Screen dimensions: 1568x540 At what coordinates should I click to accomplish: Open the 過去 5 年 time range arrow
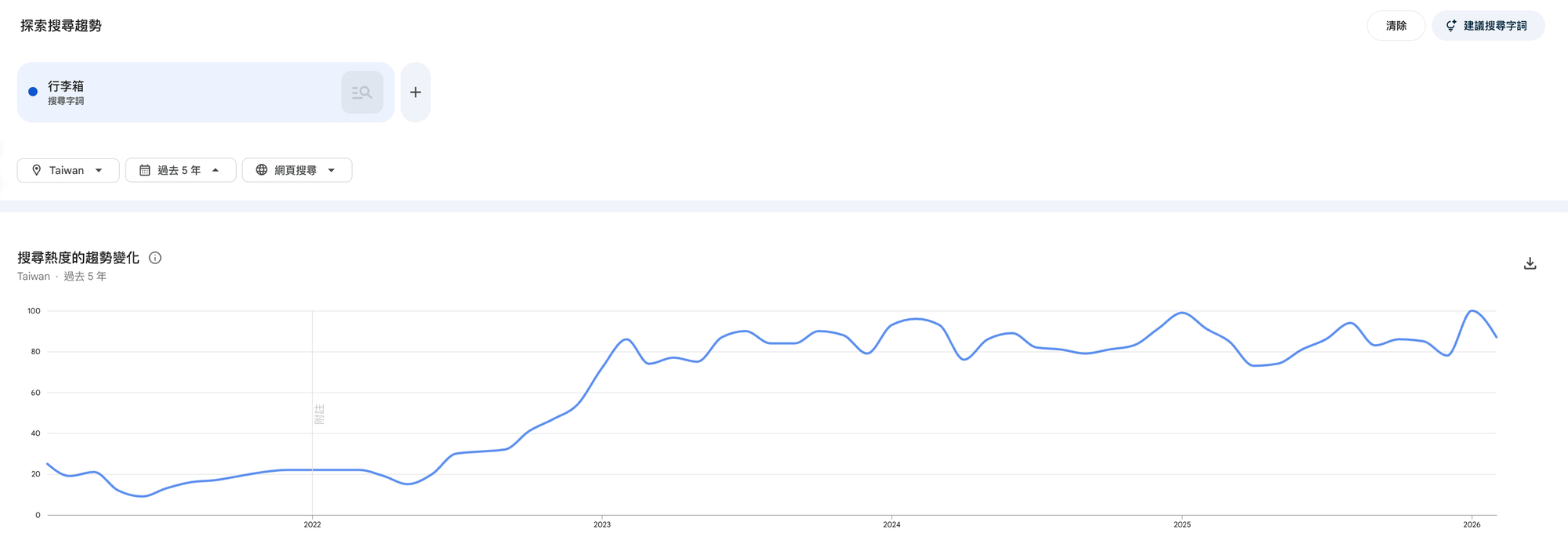216,170
